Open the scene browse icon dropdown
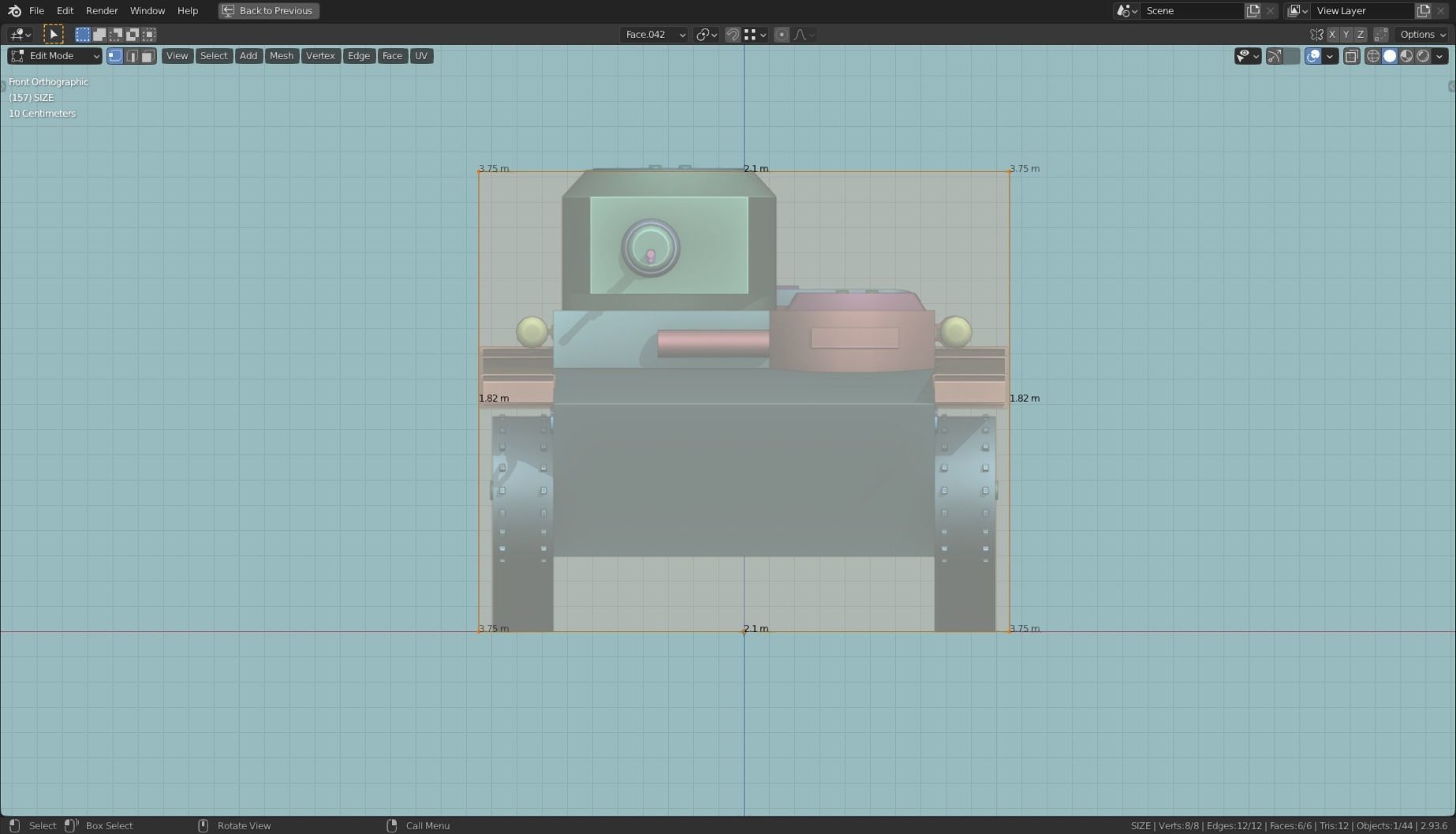The height and width of the screenshot is (834, 1456). click(1127, 10)
